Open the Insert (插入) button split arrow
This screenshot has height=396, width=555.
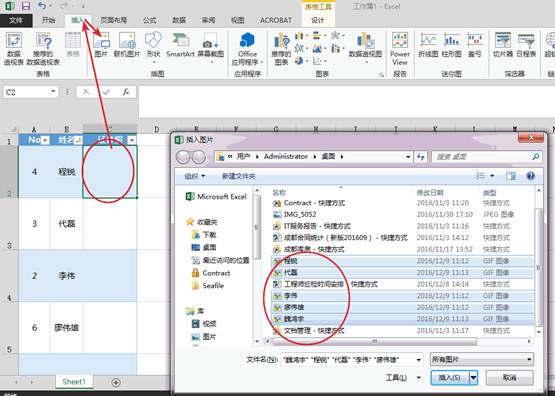click(474, 378)
